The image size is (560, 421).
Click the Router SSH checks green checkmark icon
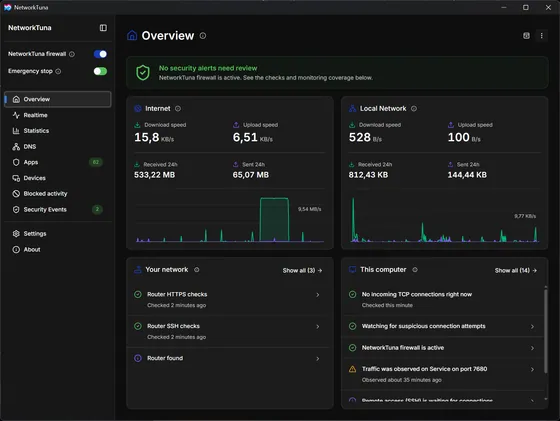tap(138, 326)
